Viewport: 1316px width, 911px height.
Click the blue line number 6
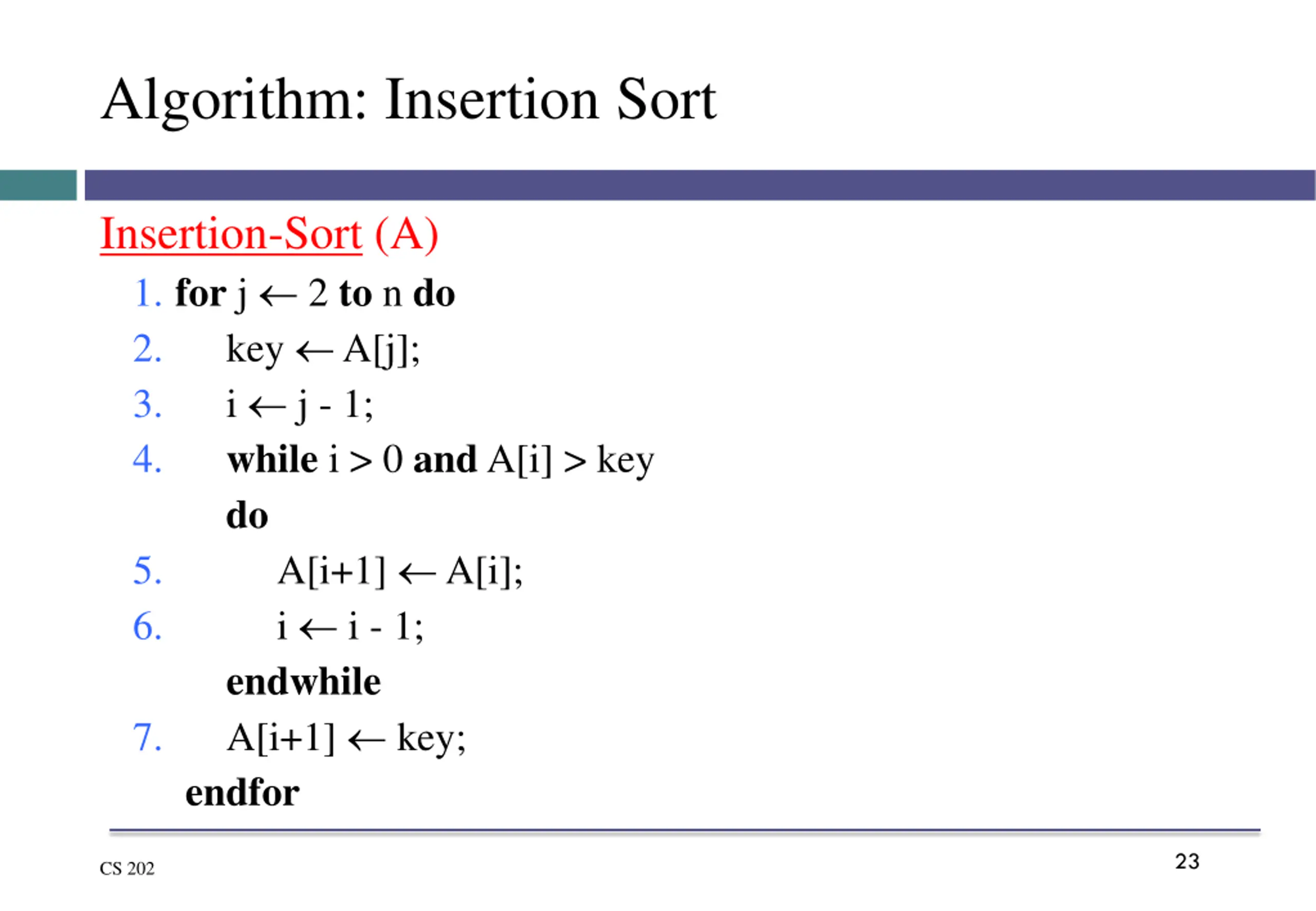[x=147, y=626]
